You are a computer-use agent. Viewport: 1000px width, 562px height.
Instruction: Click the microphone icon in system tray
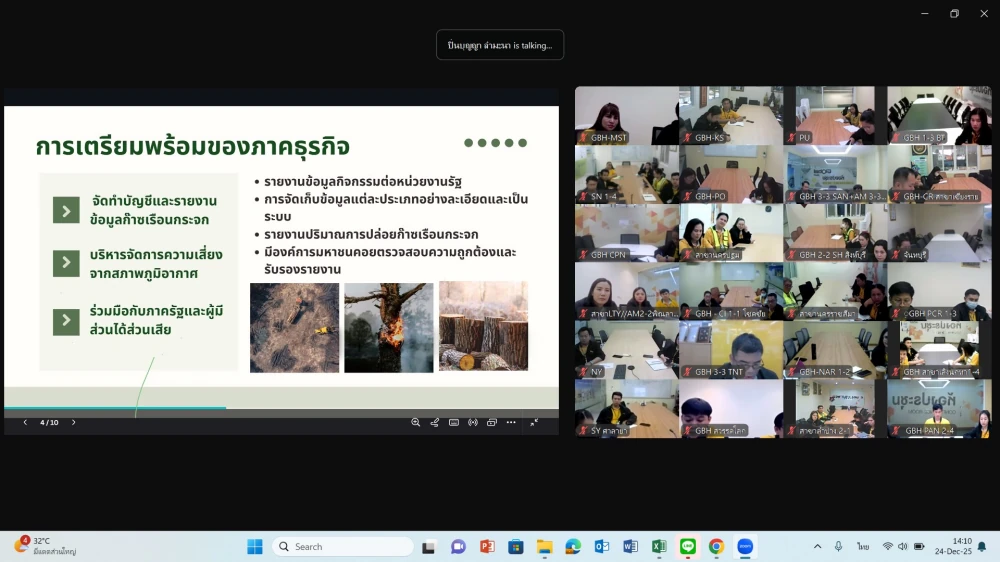pyautogui.click(x=839, y=547)
